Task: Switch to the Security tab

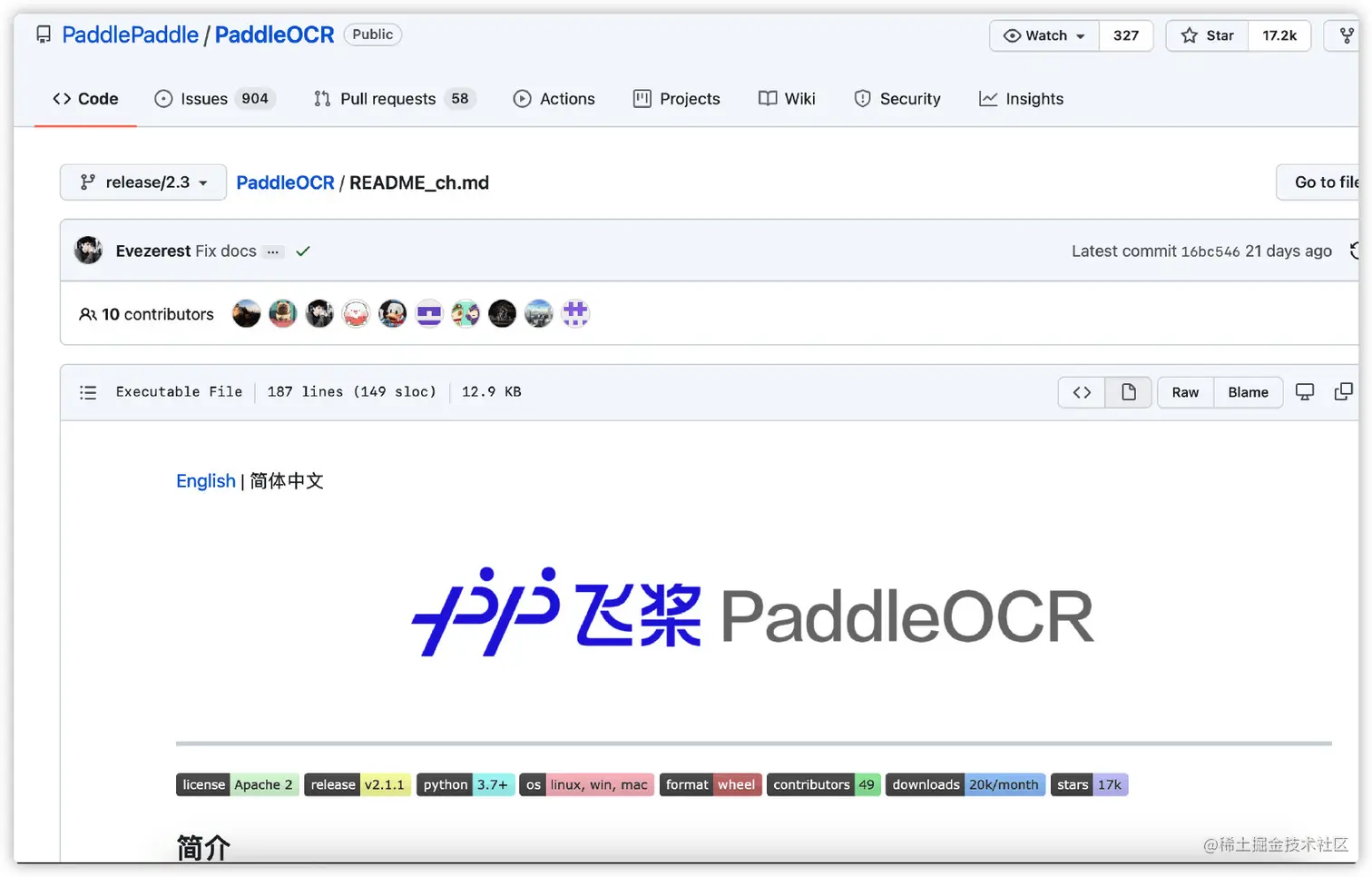Action: pyautogui.click(x=897, y=99)
